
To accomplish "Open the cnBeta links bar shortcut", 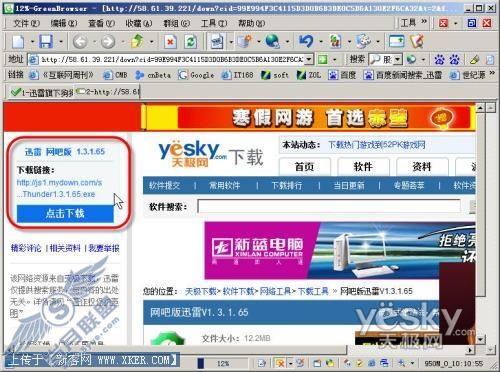I will click(153, 75).
